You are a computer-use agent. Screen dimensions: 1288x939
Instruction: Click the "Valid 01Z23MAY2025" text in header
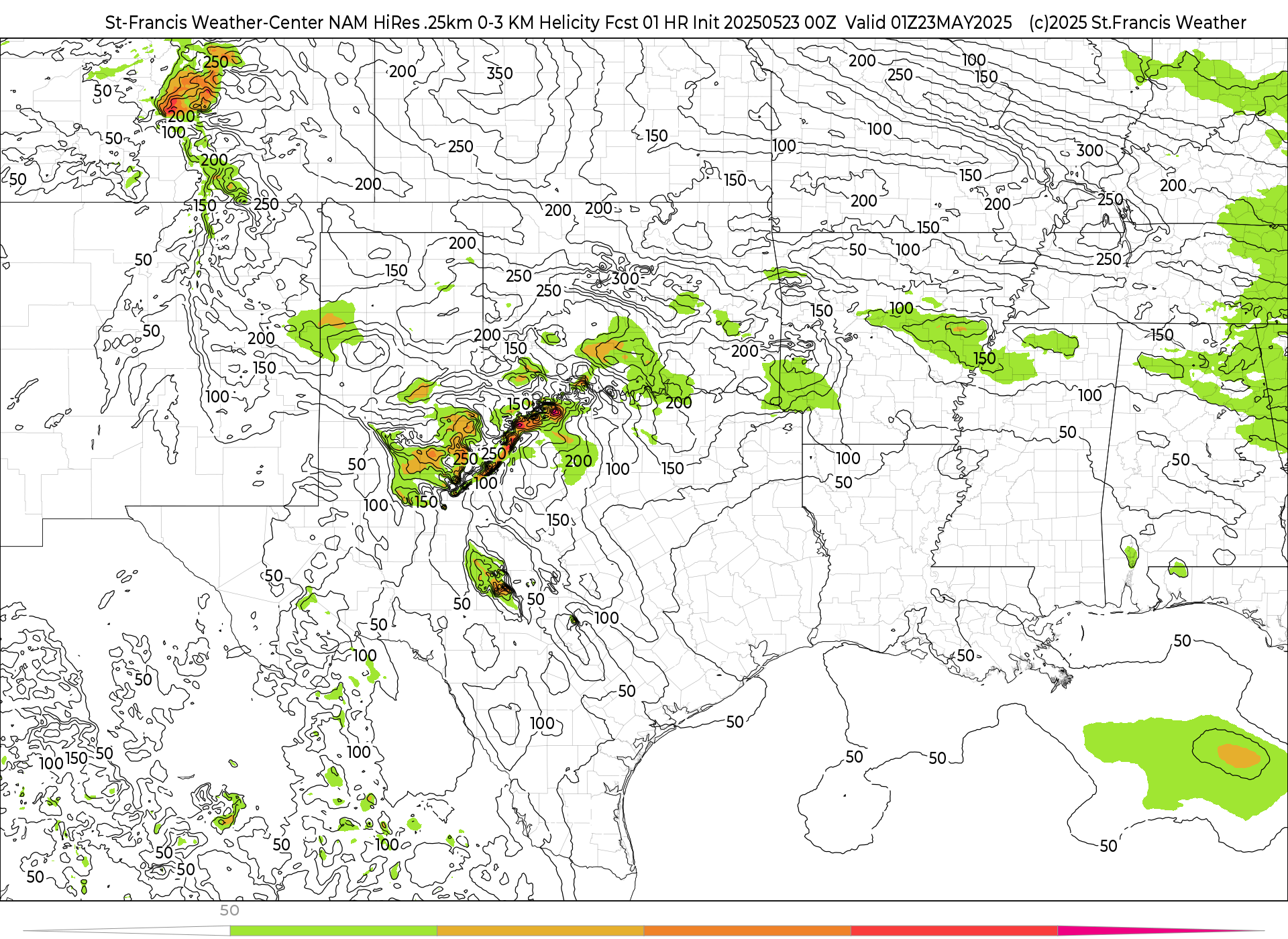pos(928,22)
